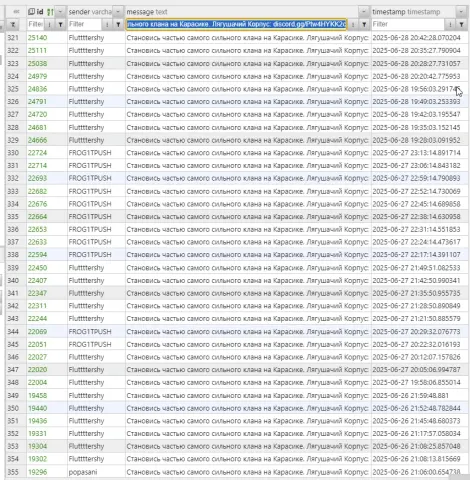Click timestamp cell '2025-06-27 22:17:14.391107'
This screenshot has height=480, width=470.
pyautogui.click(x=420, y=255)
